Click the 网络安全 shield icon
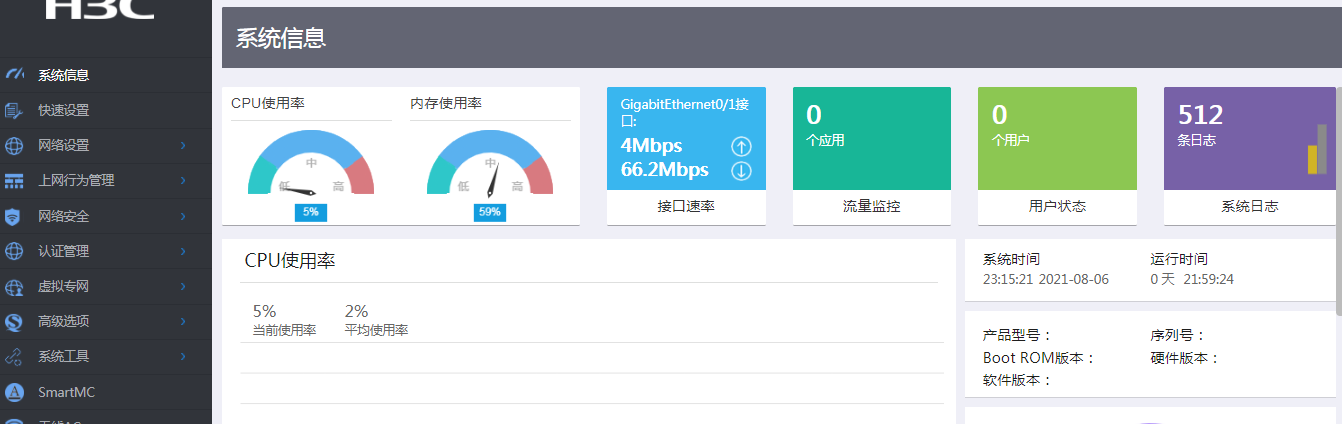This screenshot has height=424, width=1342. (x=14, y=216)
